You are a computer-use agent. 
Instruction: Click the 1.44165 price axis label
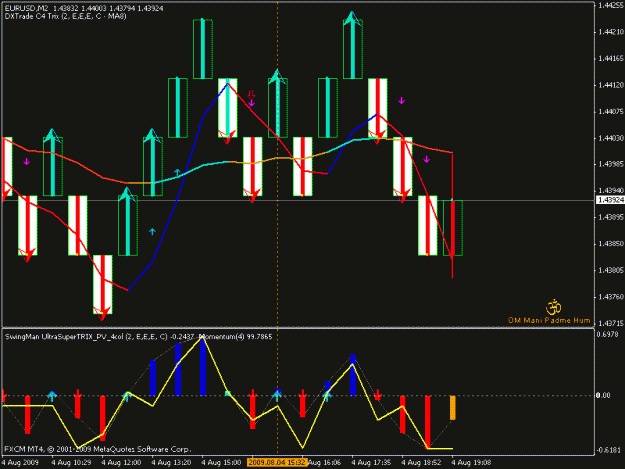[611, 59]
